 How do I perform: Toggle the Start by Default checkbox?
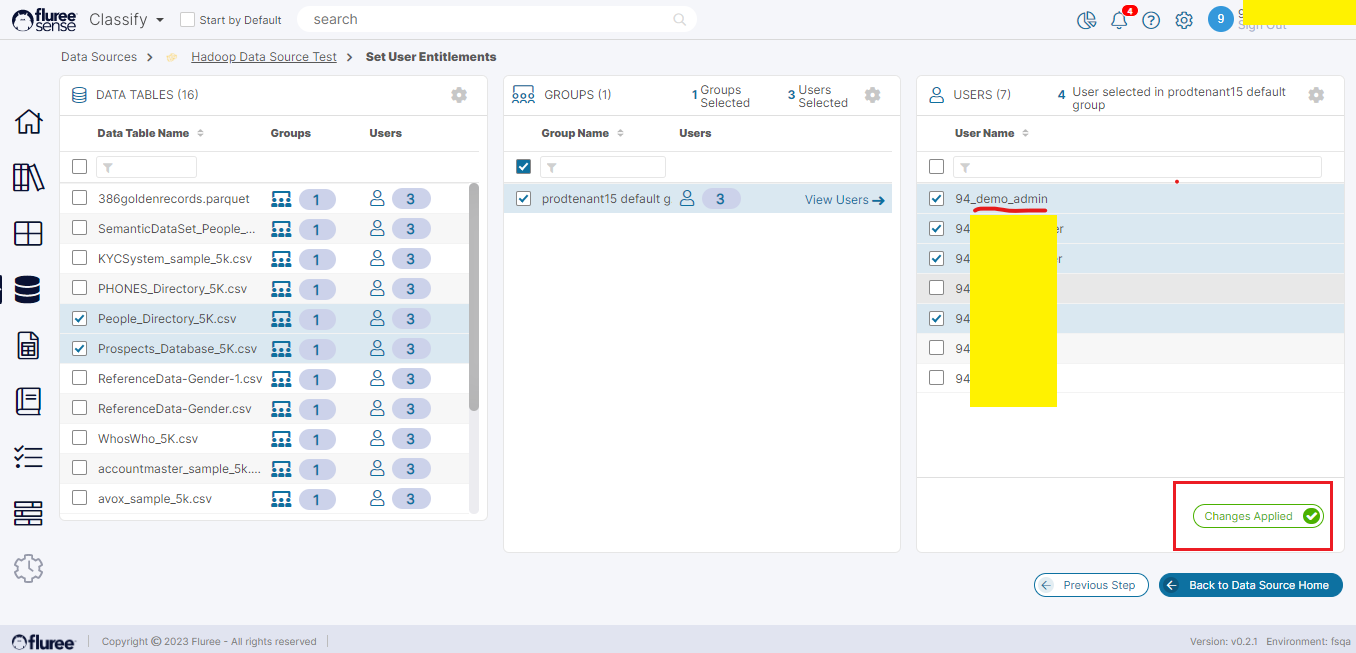[187, 20]
